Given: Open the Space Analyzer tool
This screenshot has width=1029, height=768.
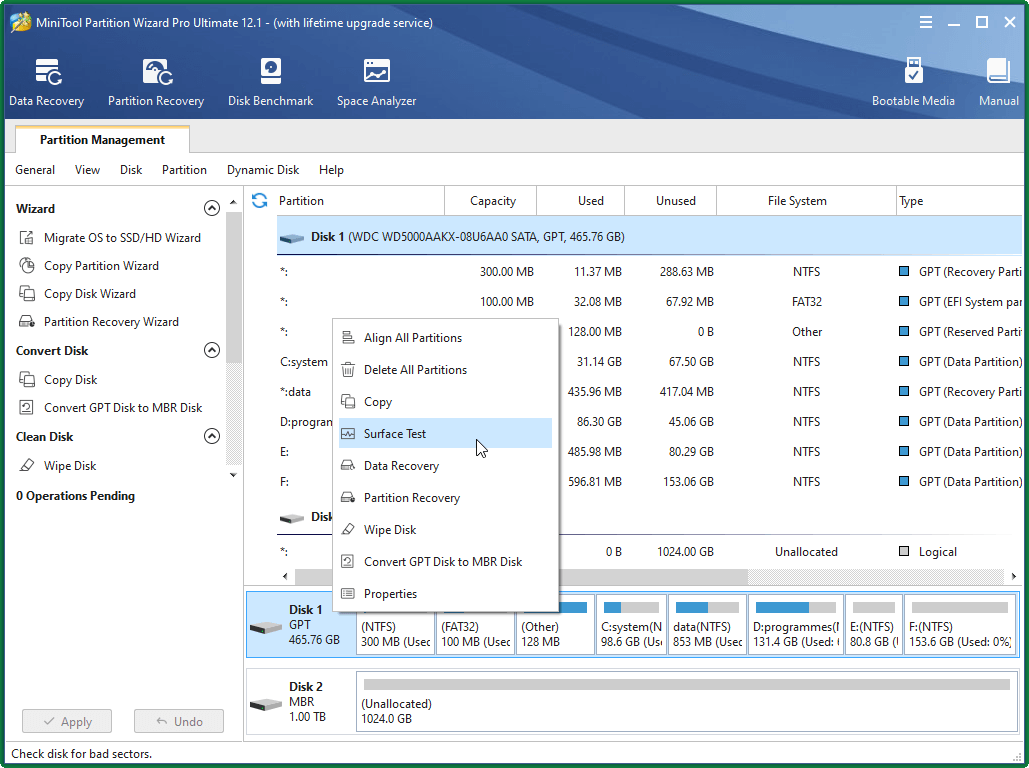Looking at the screenshot, I should tap(377, 83).
